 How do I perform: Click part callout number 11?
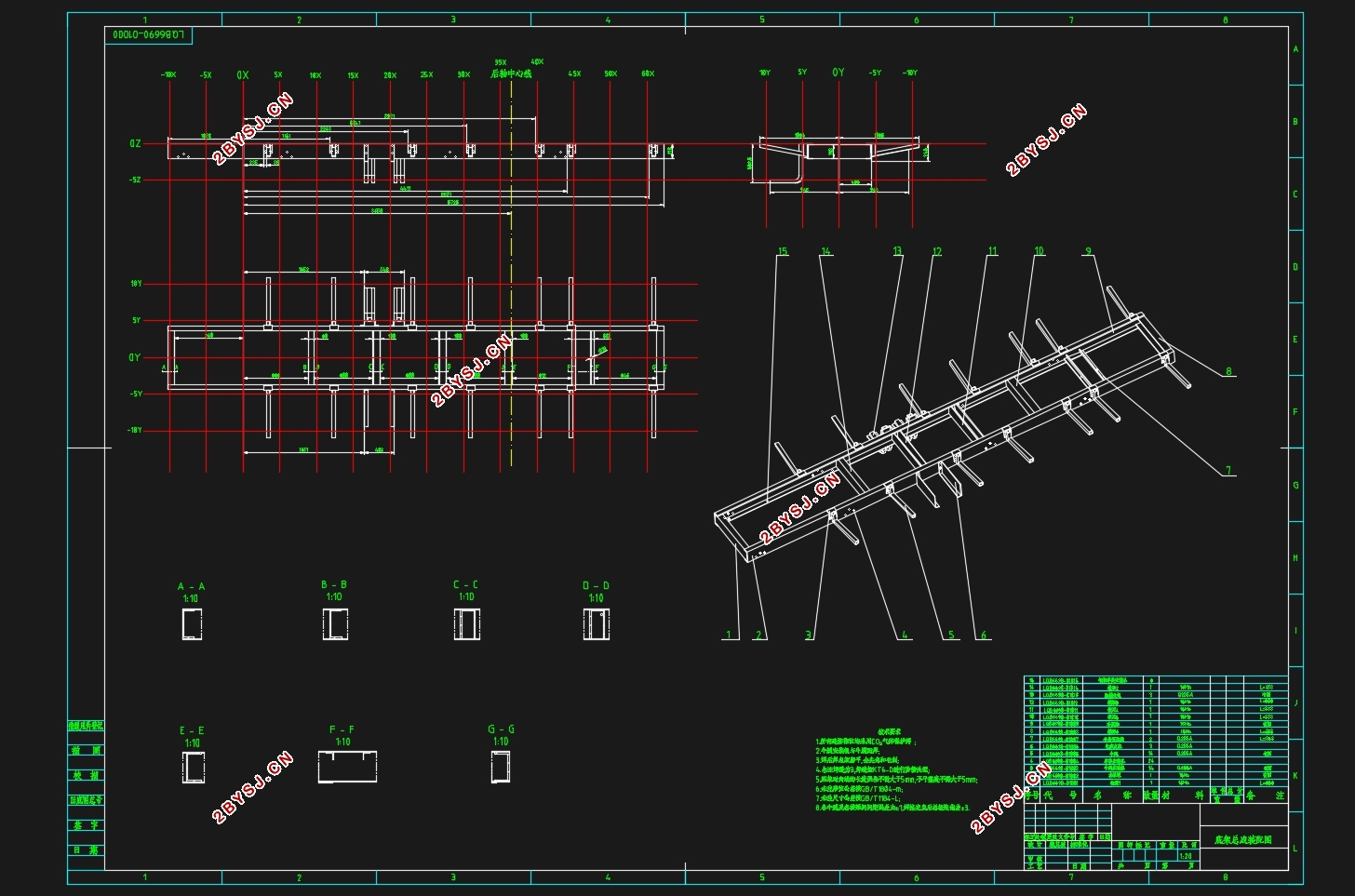point(993,251)
